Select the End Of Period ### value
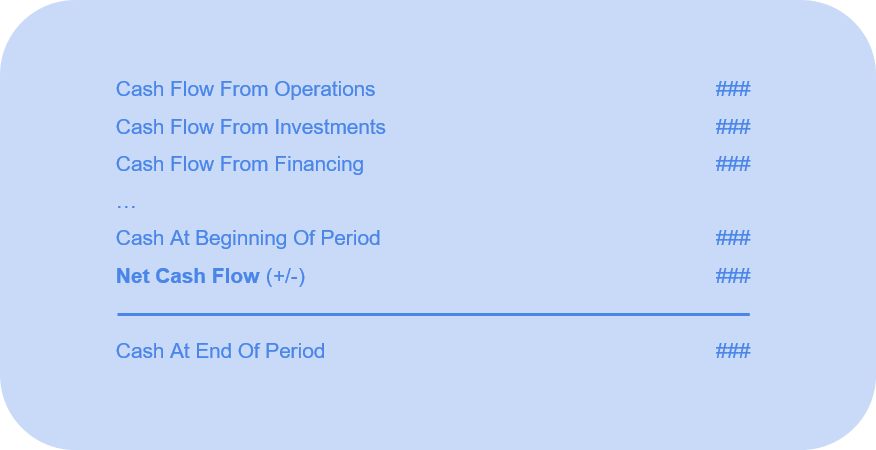Screen dimensions: 876x450 pos(733,351)
